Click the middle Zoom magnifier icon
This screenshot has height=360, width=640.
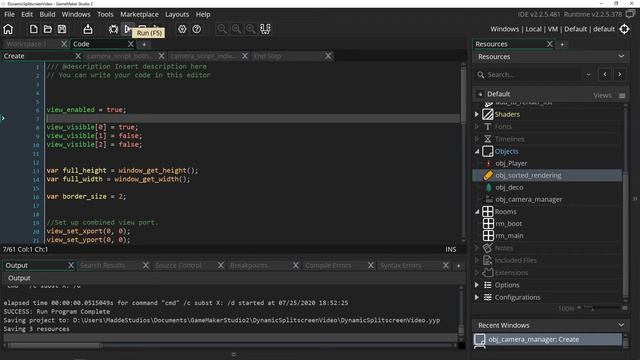click(x=236, y=29)
